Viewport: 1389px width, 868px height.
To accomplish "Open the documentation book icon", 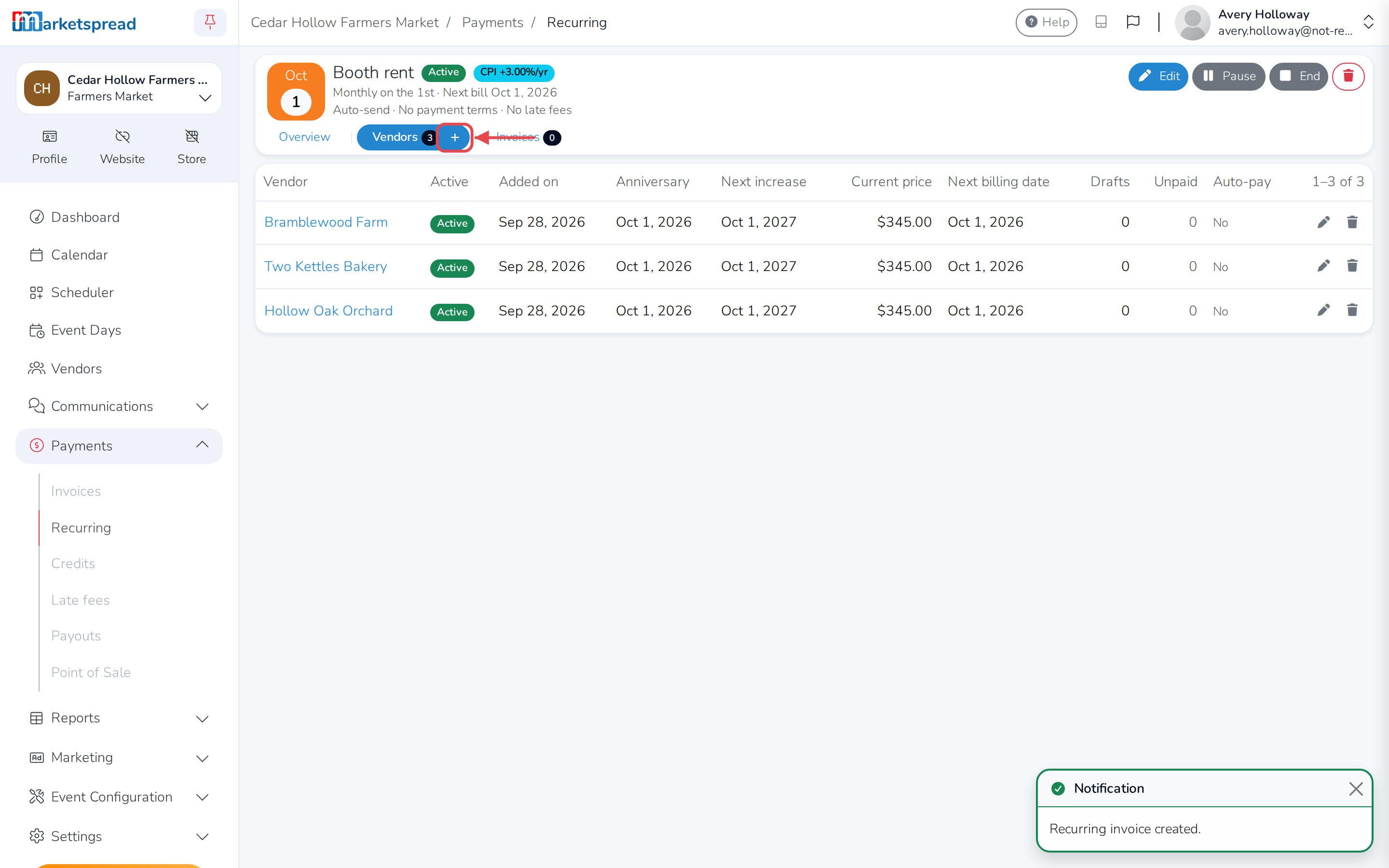I will [x=1100, y=22].
